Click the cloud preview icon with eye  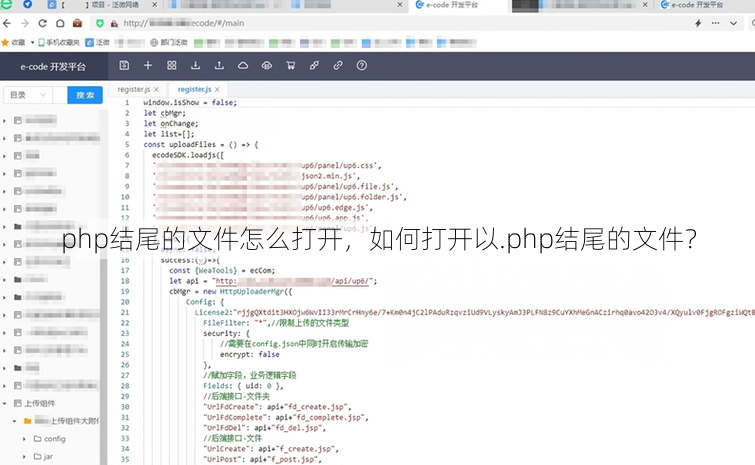point(267,65)
